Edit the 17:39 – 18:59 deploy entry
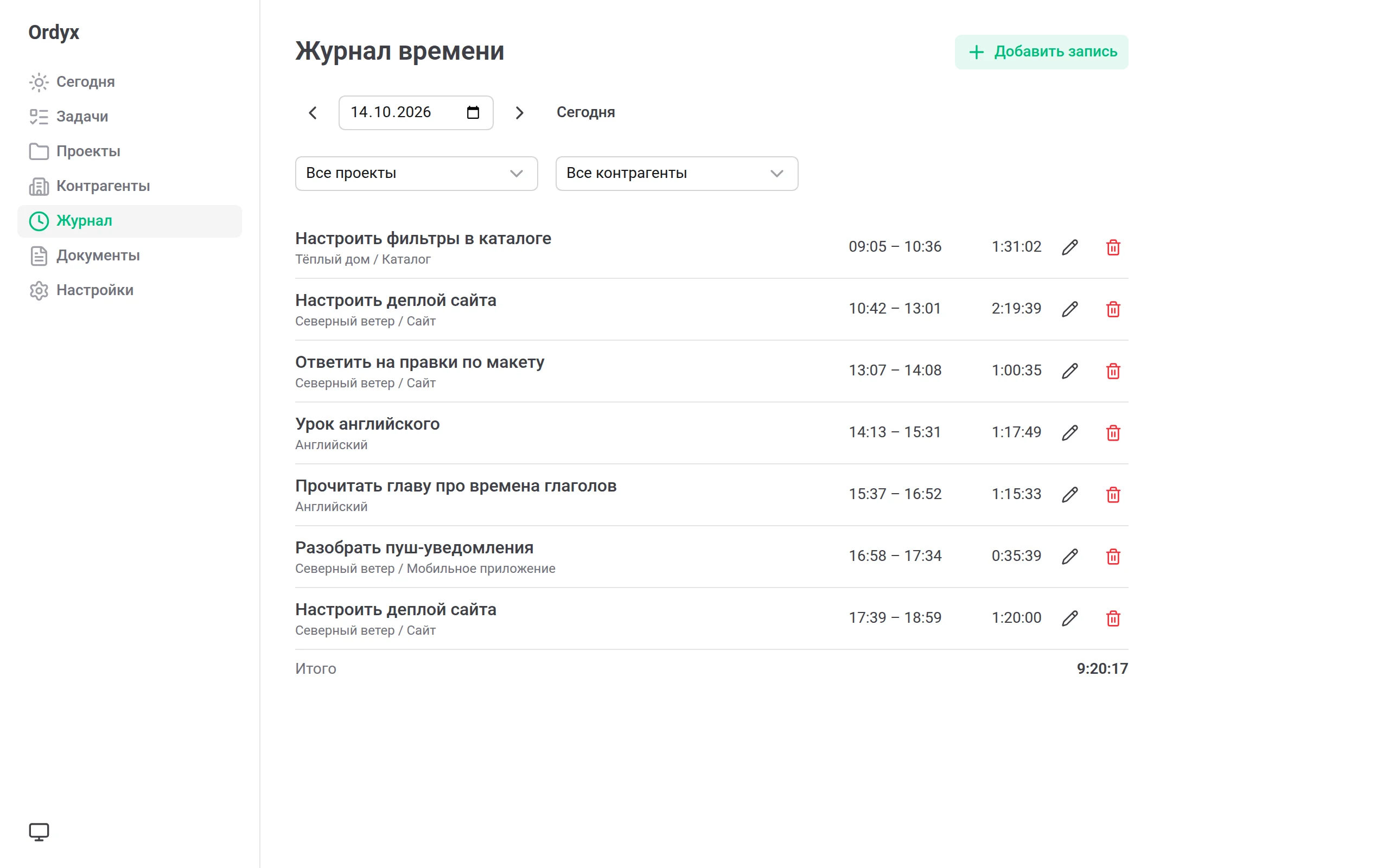Viewport: 1389px width, 868px height. [1069, 618]
